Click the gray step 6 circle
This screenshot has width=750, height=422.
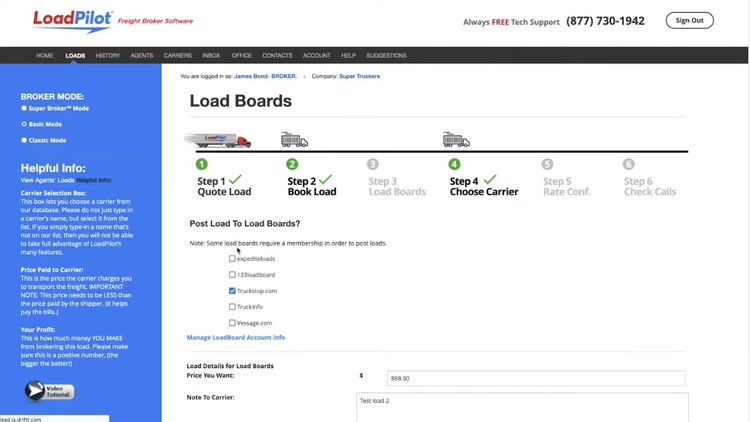click(x=629, y=164)
